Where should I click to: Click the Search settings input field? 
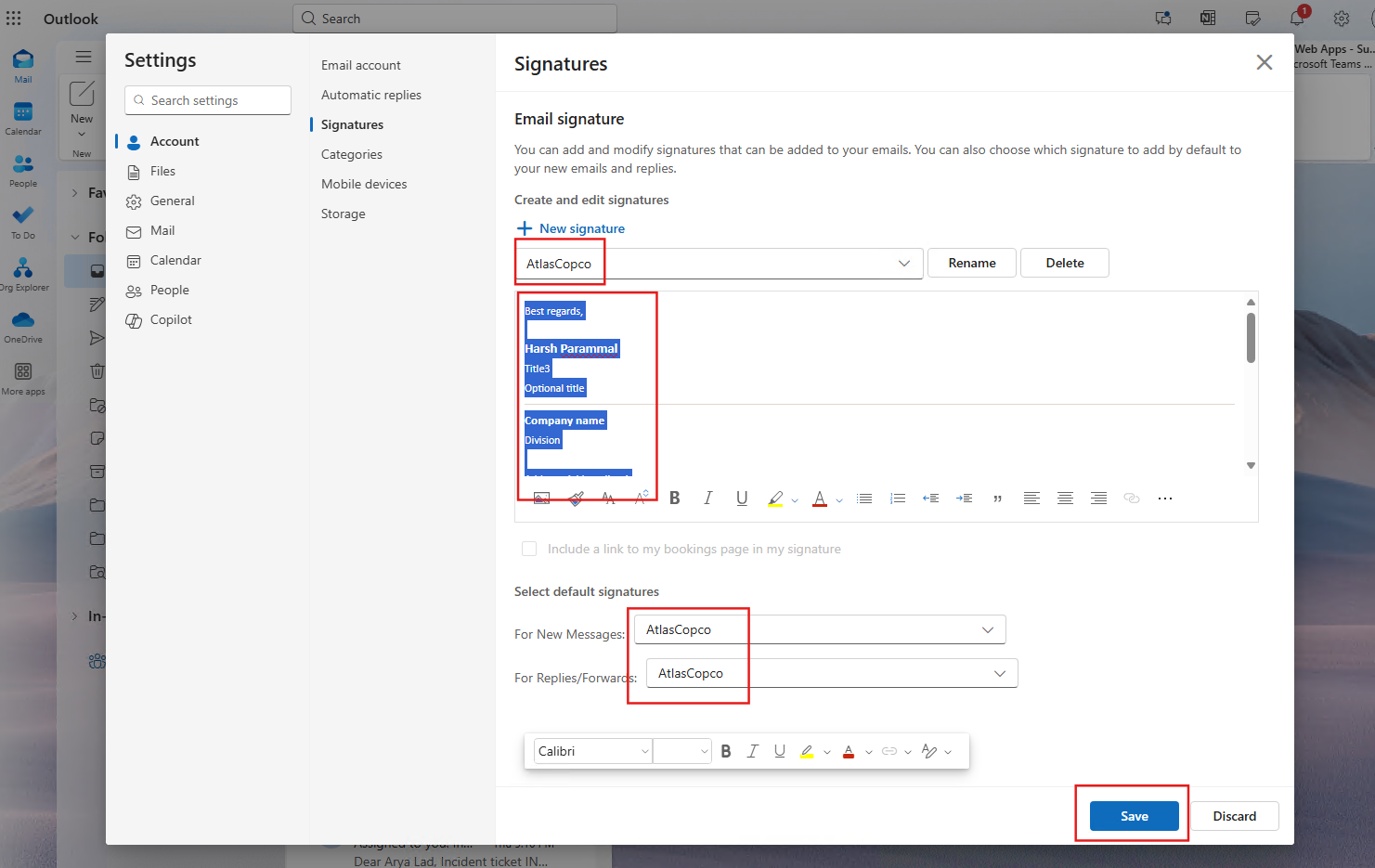(x=208, y=100)
